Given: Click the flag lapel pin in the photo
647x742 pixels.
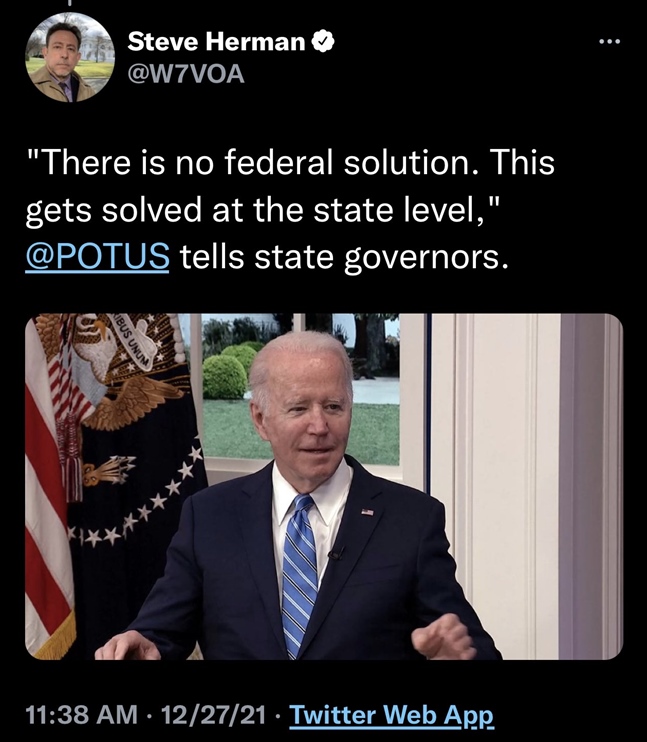Looking at the screenshot, I should (x=367, y=512).
